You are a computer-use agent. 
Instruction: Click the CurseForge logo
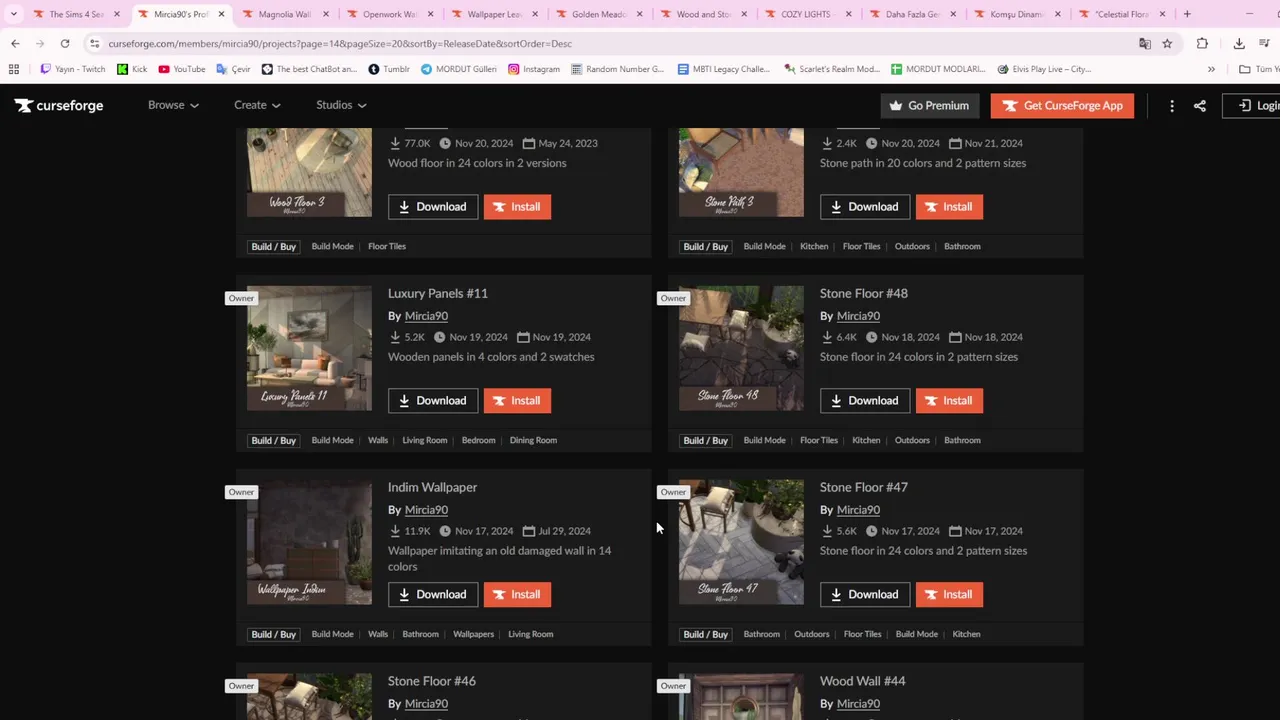[59, 105]
